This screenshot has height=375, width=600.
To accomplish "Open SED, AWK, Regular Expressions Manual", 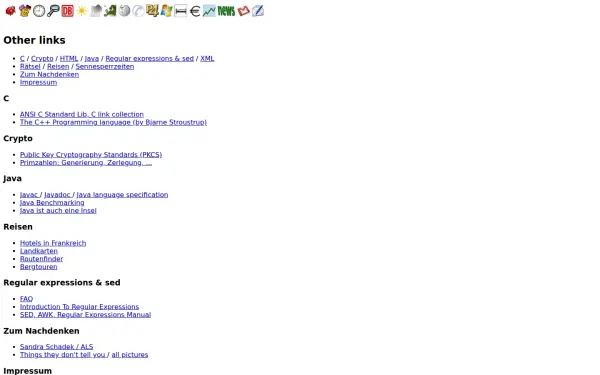I will tap(85, 315).
